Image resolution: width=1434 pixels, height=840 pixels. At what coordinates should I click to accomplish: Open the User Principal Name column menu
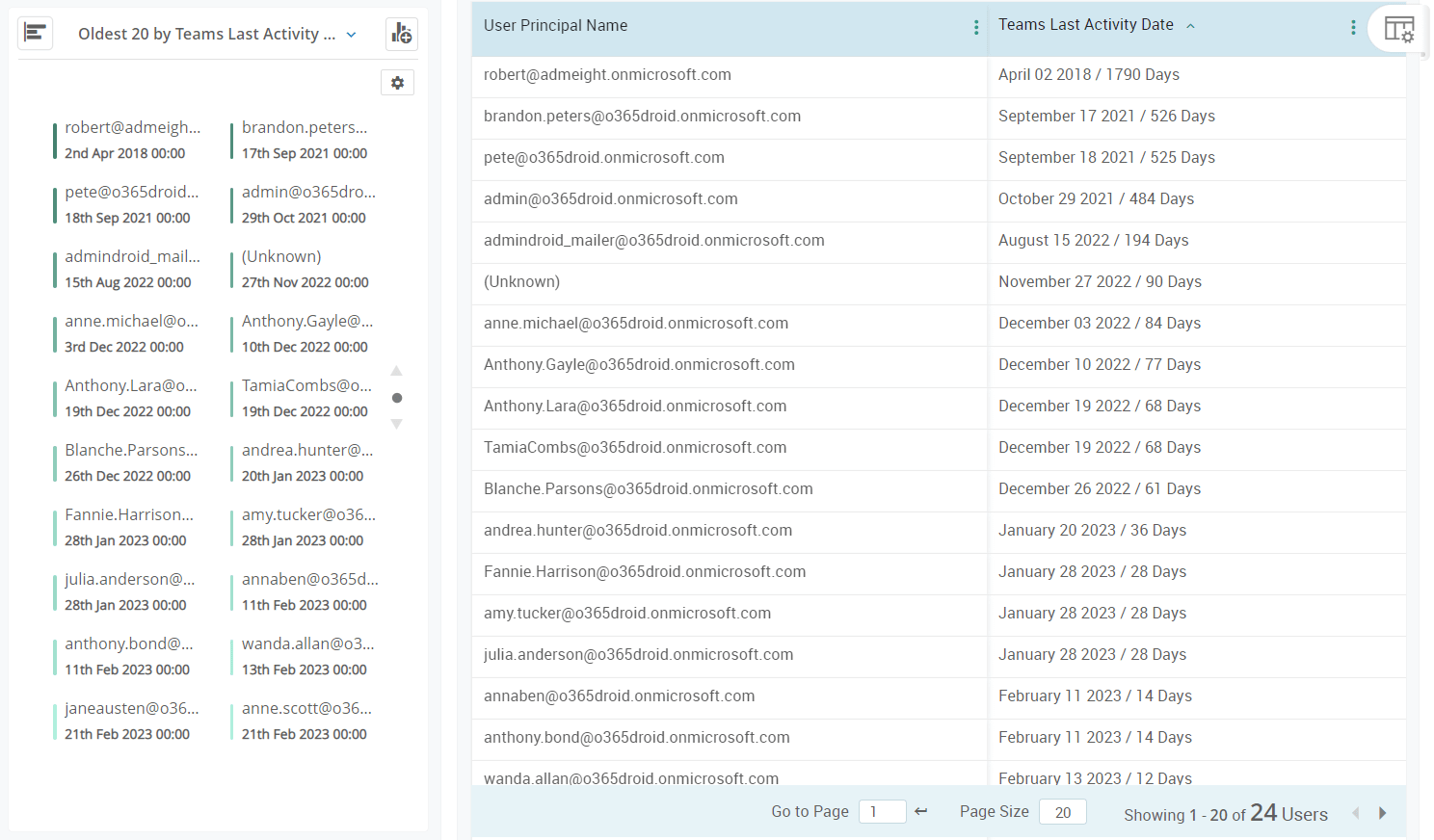coord(974,26)
